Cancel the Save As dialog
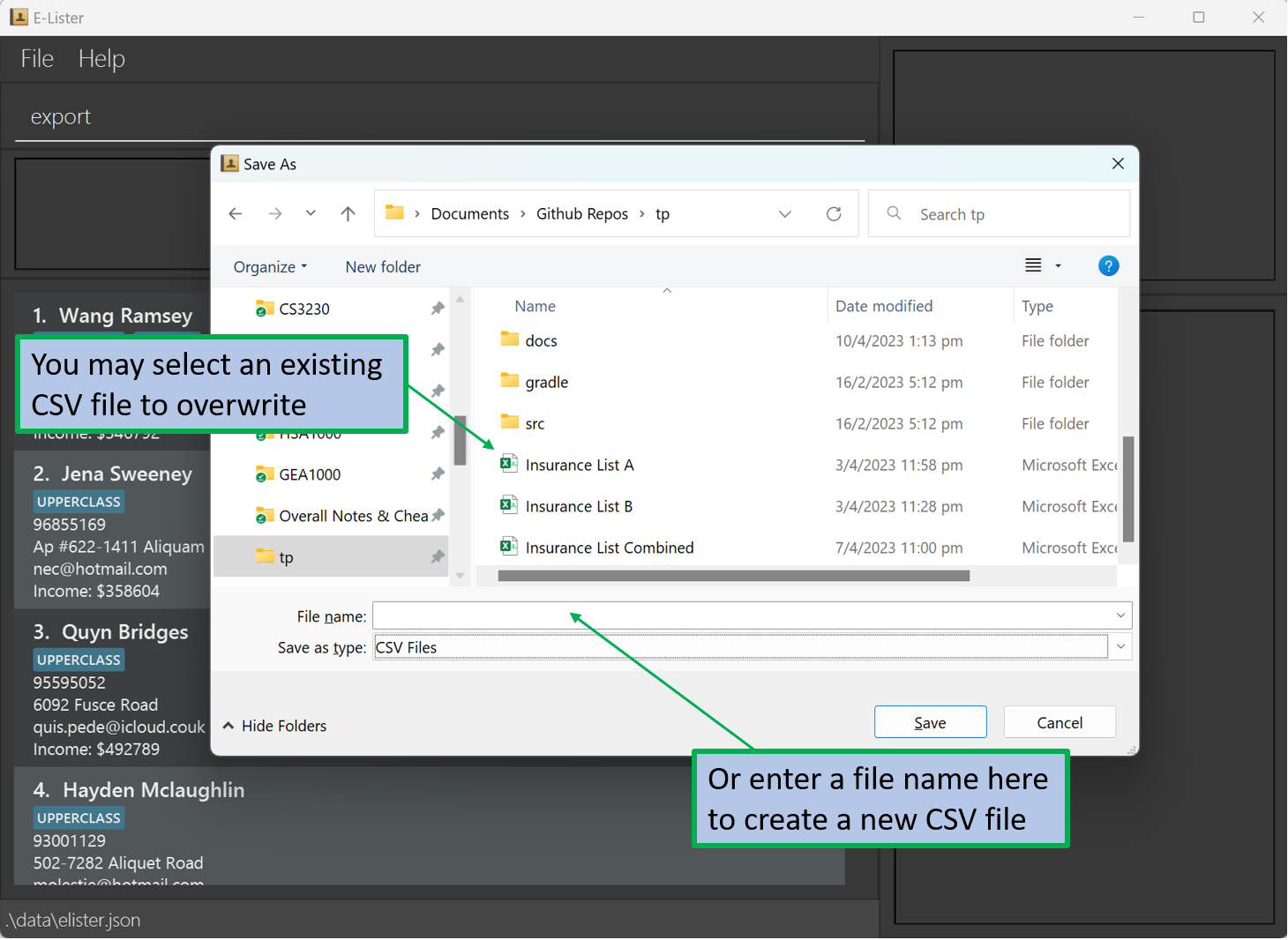This screenshot has height=940, width=1288. (1060, 722)
